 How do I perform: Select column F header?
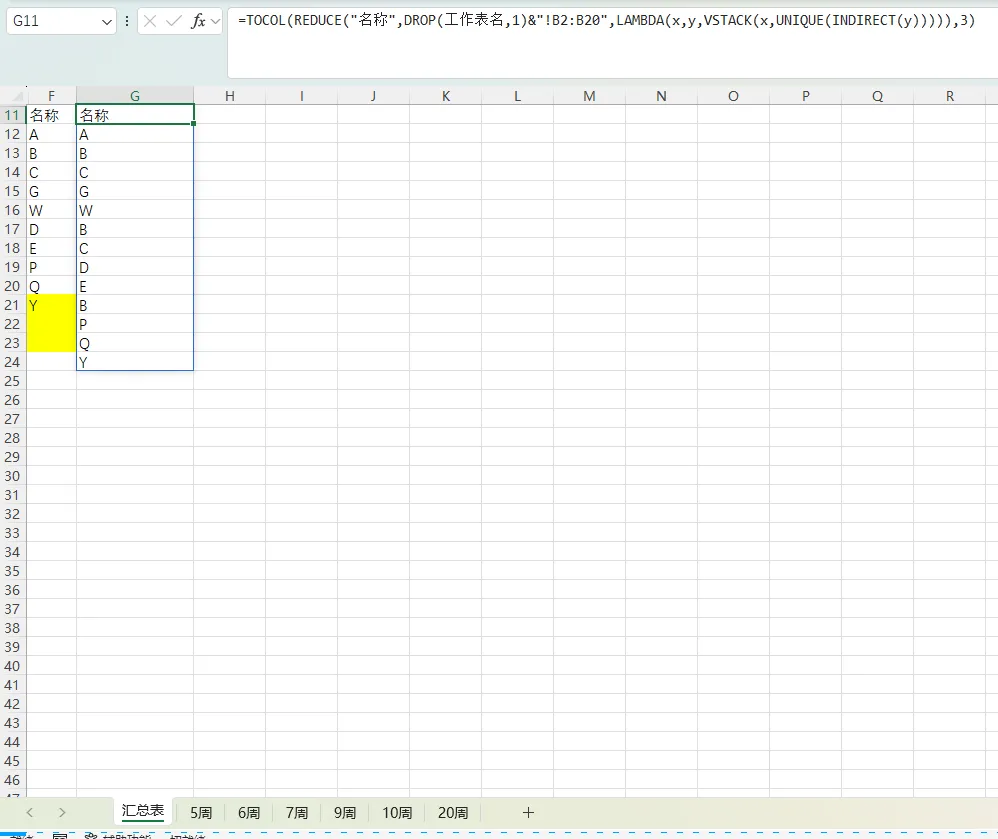point(51,96)
